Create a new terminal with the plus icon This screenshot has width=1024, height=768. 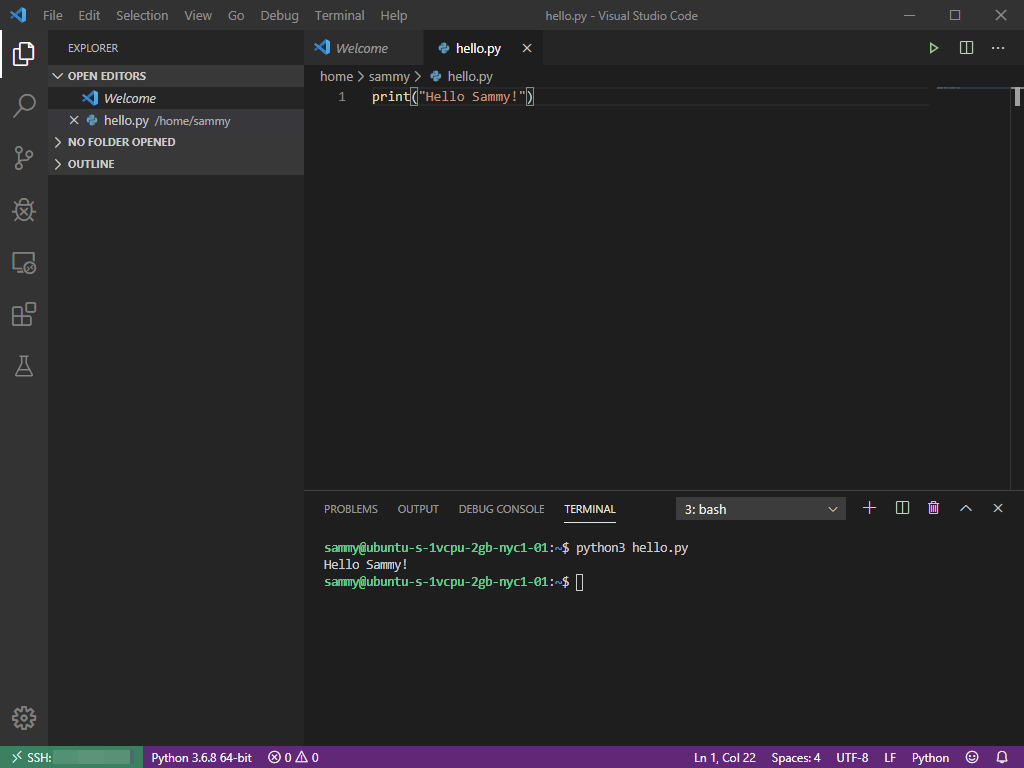coord(869,508)
